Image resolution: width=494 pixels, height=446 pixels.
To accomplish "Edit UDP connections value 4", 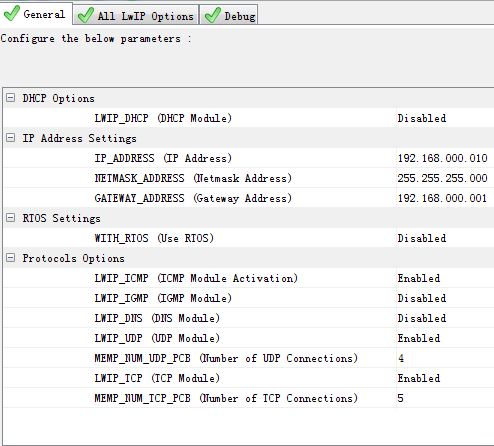I will coord(445,358).
